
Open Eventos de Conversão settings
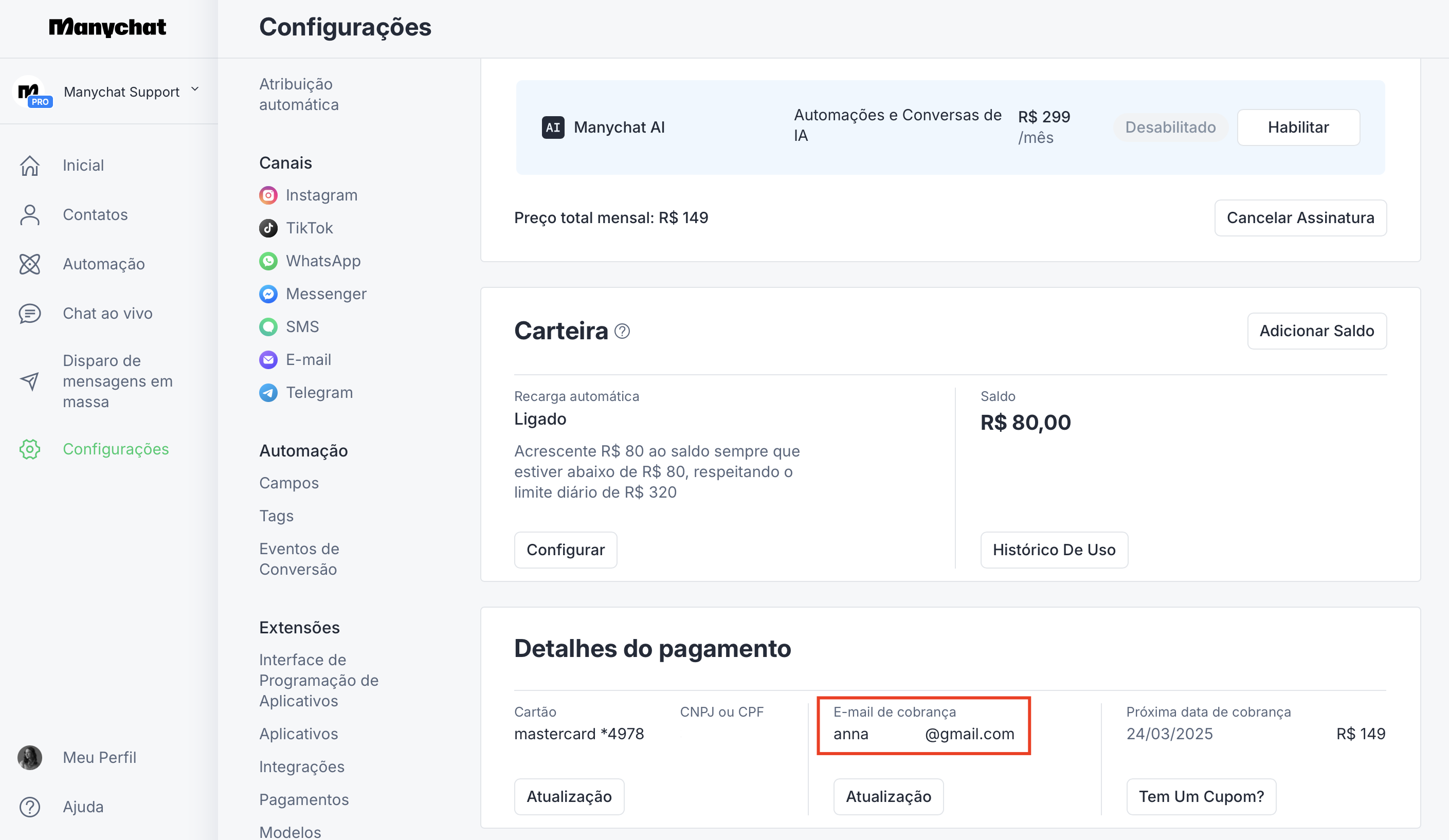(x=299, y=559)
